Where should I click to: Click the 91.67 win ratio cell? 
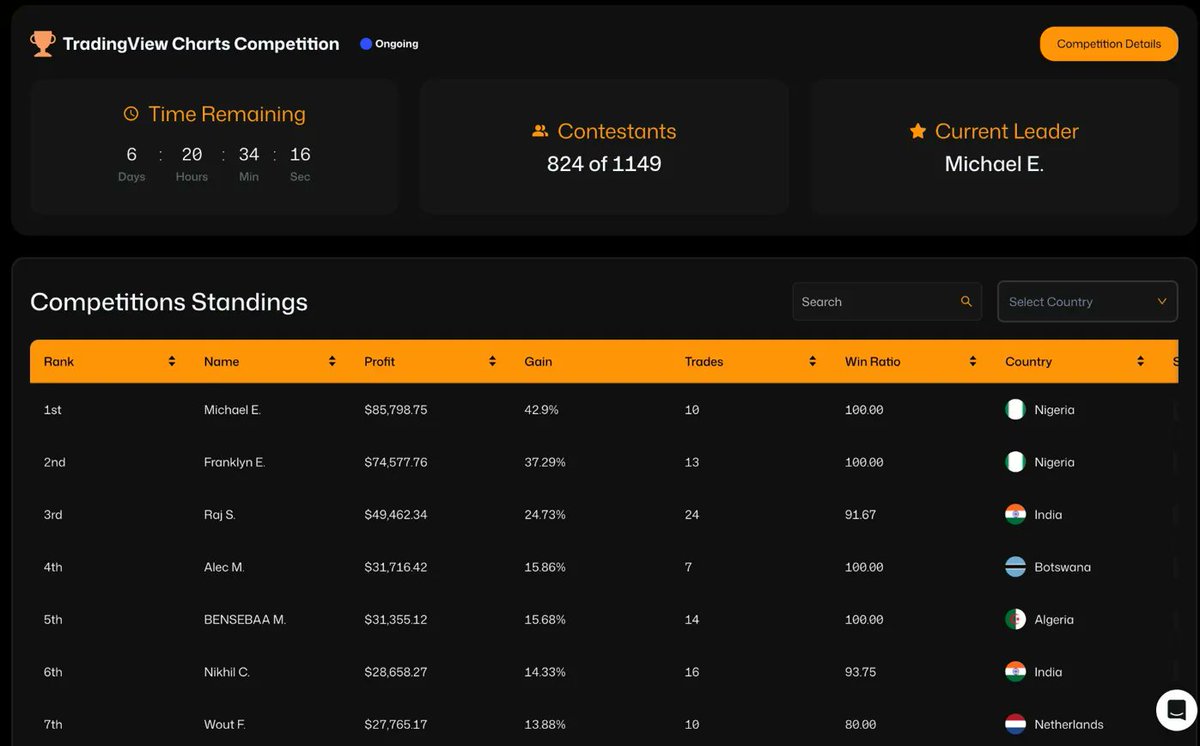(x=860, y=515)
